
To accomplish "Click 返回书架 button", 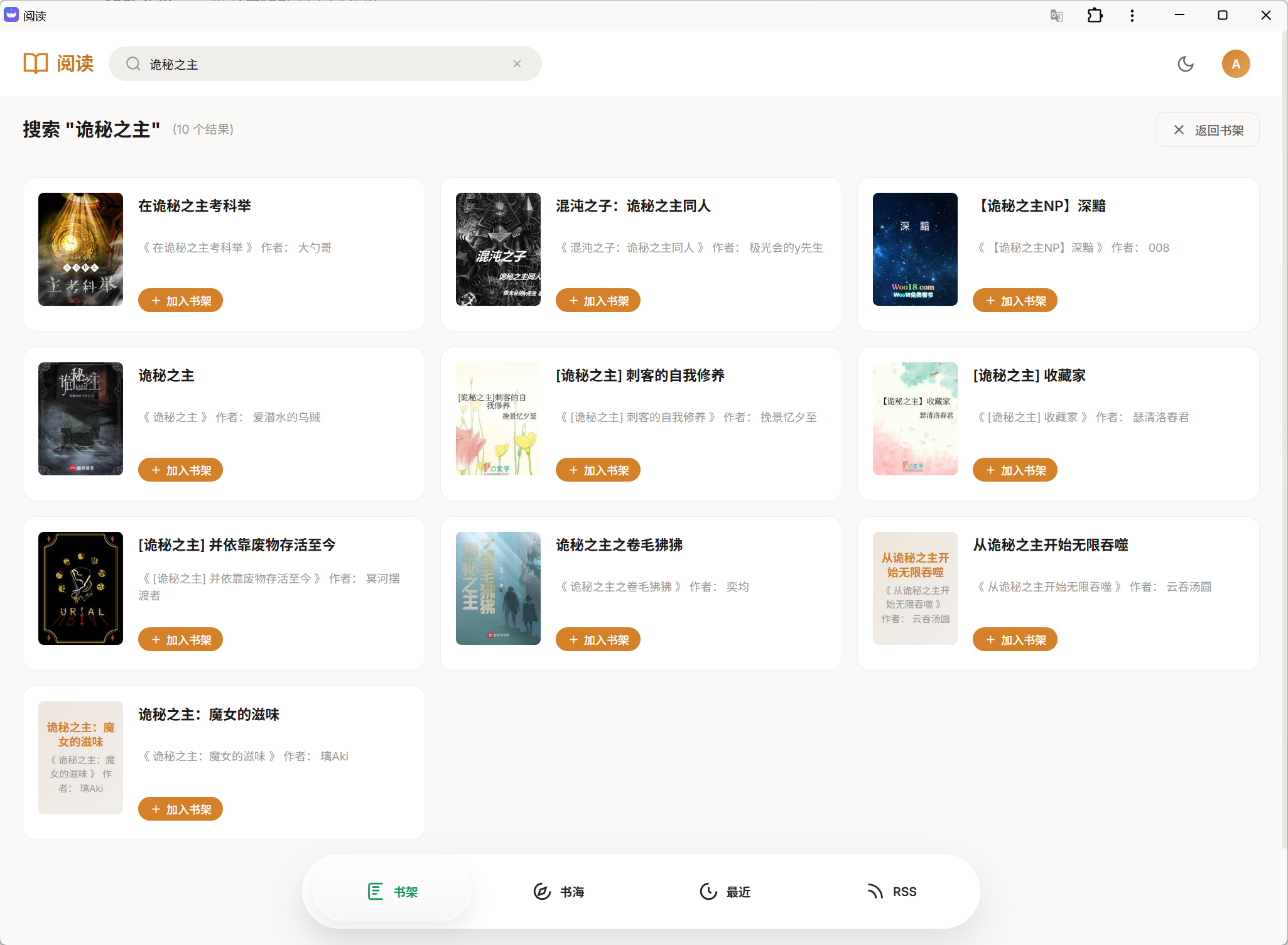I will click(x=1207, y=130).
